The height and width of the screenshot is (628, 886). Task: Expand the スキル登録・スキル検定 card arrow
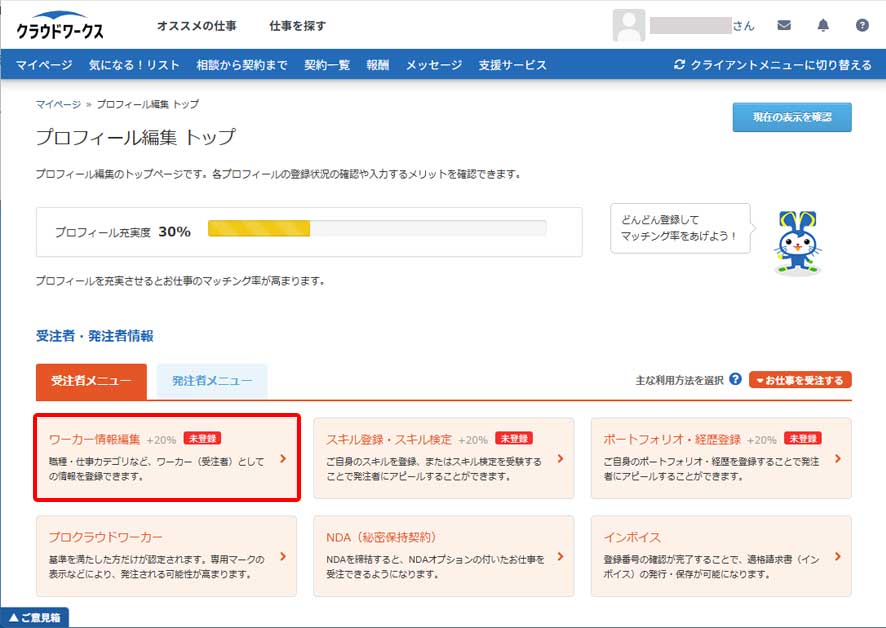click(560, 459)
